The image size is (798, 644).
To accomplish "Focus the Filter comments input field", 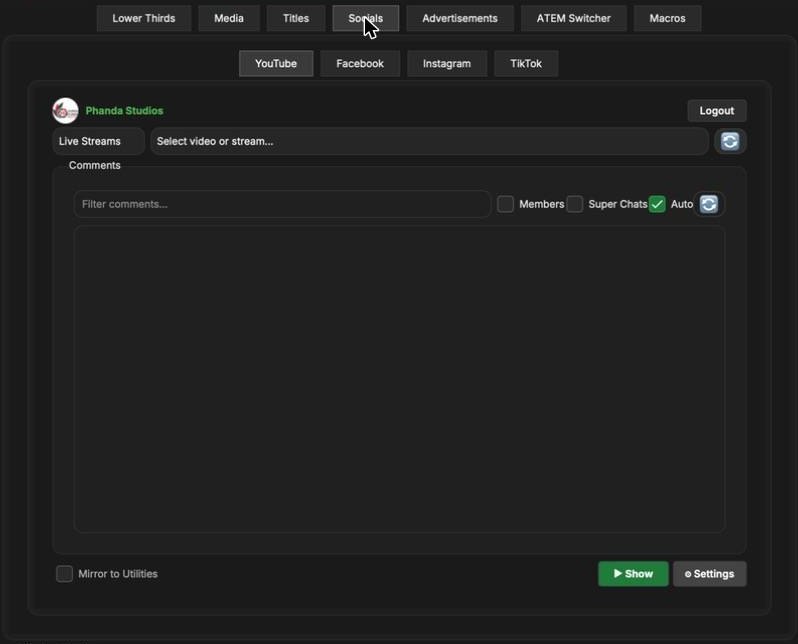I will pos(282,204).
